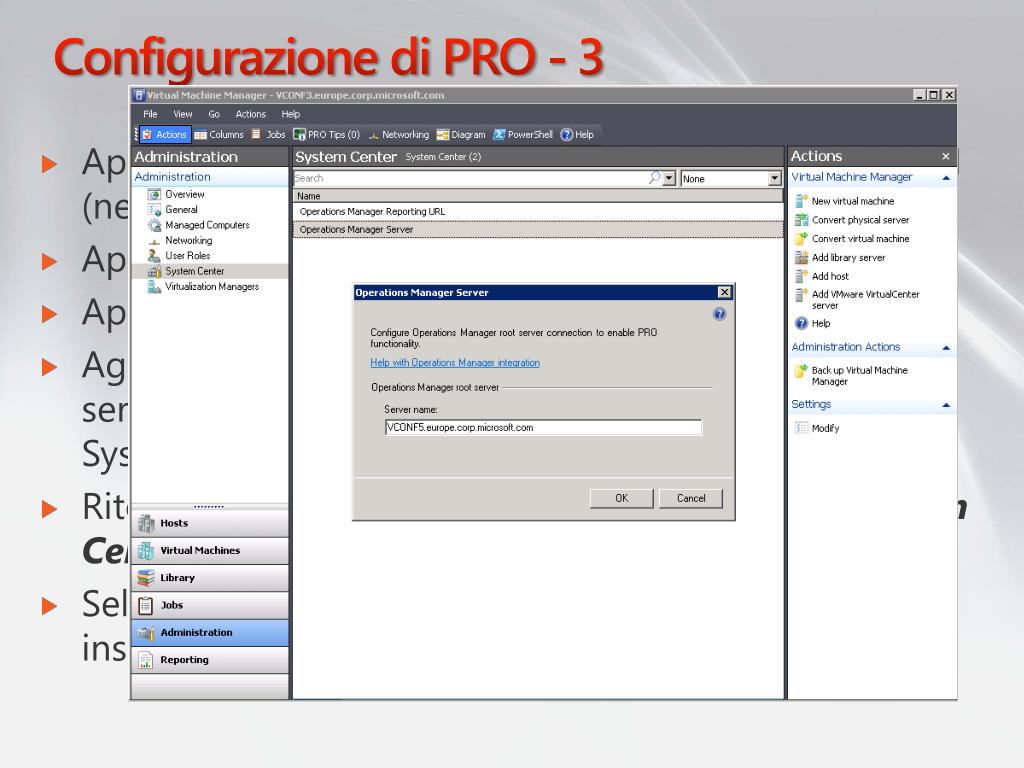Image resolution: width=1024 pixels, height=768 pixels.
Task: Click Back up Virtual Machine Manager
Action: click(852, 376)
